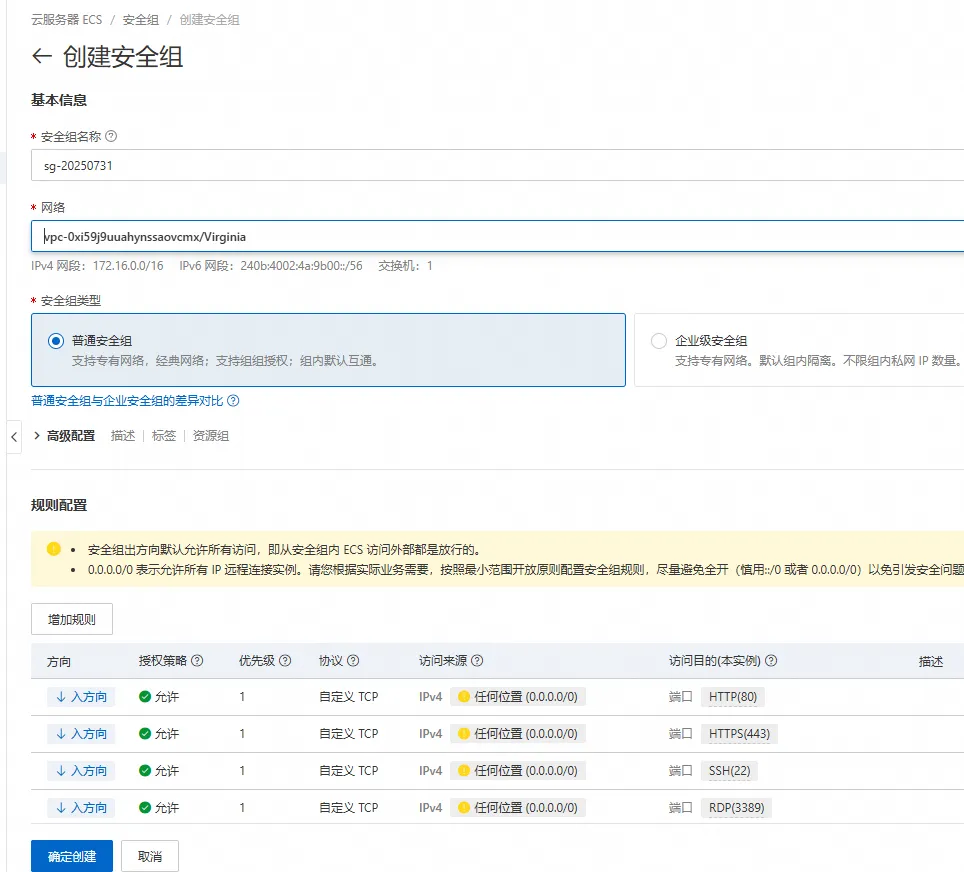
Task: Click 自定义 TCP in RDP(3389) row
Action: click(349, 807)
